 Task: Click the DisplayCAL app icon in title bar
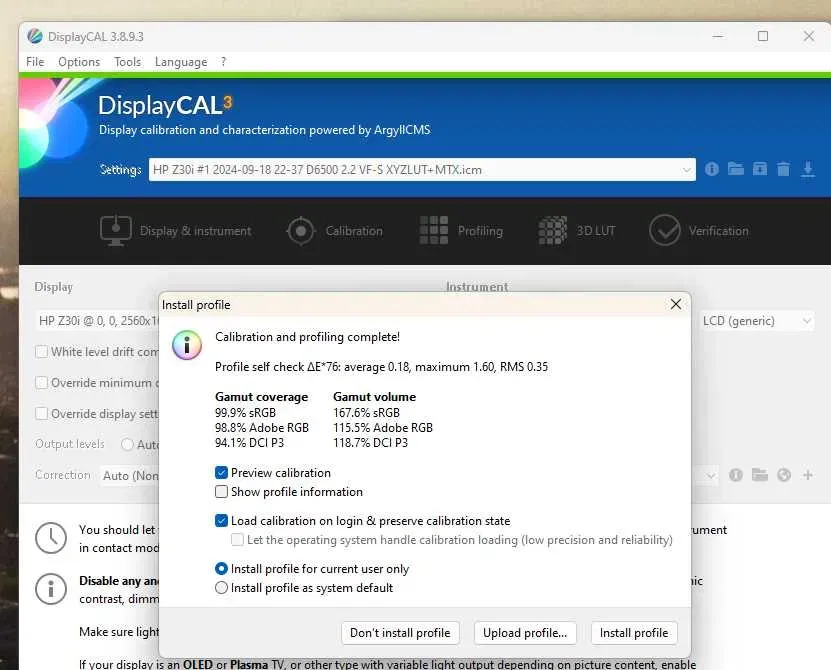click(x=35, y=36)
